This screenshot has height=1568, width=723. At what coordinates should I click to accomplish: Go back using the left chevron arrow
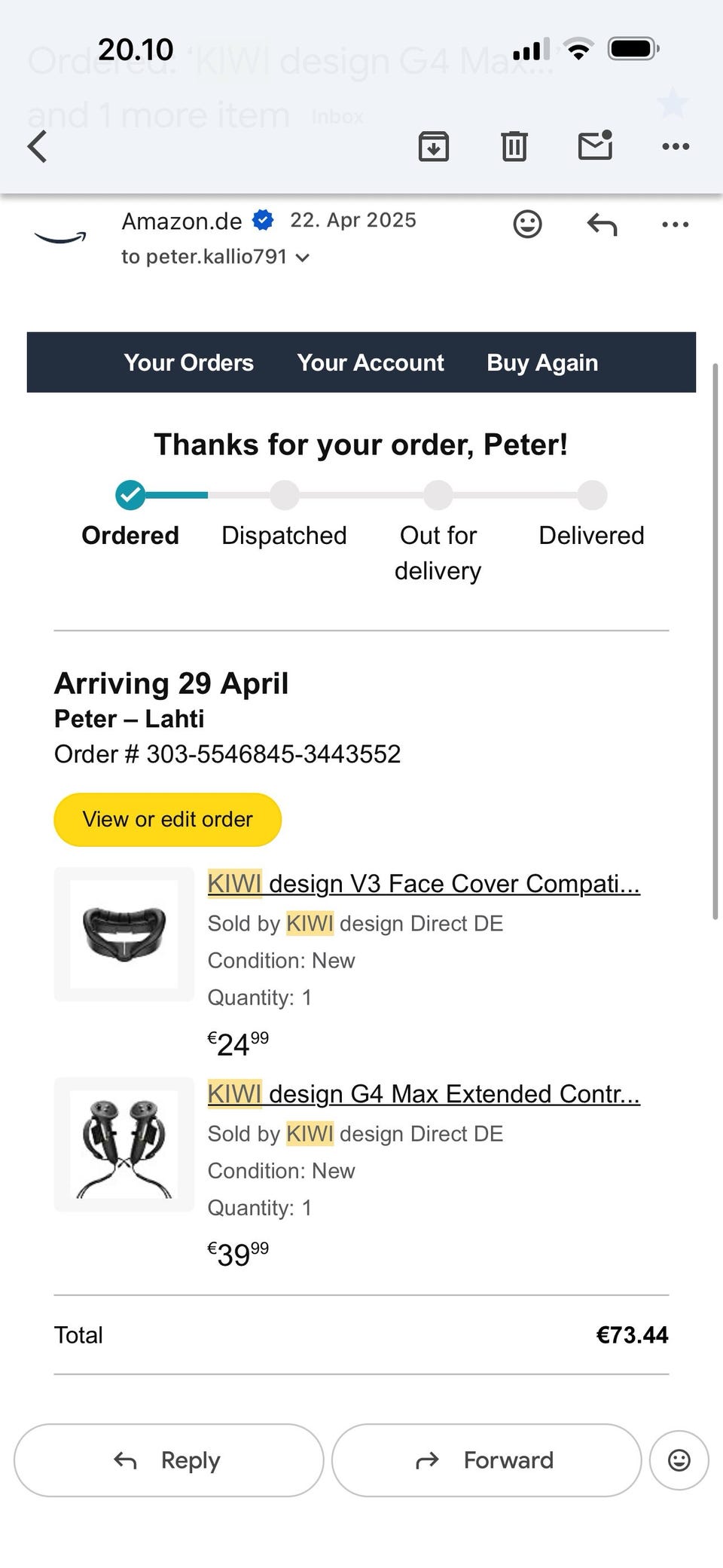click(38, 146)
